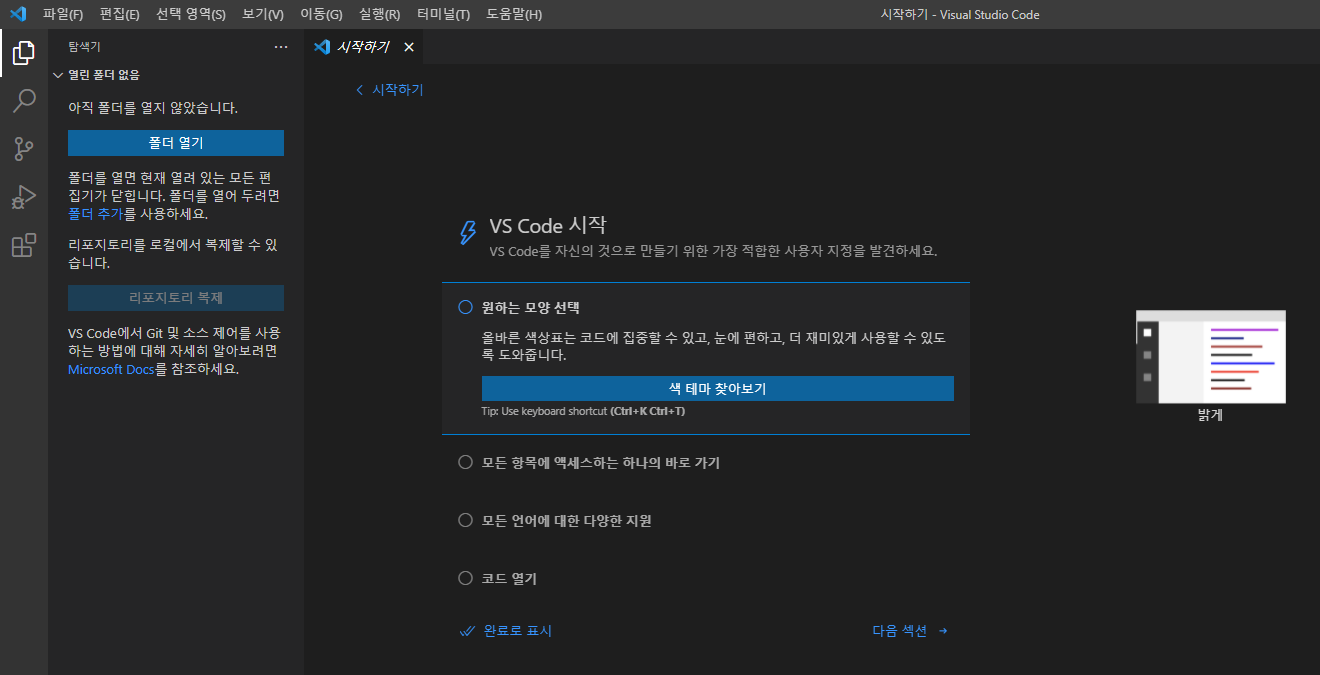Open the 파일(F) menu
The width and height of the screenshot is (1320, 675).
point(63,14)
